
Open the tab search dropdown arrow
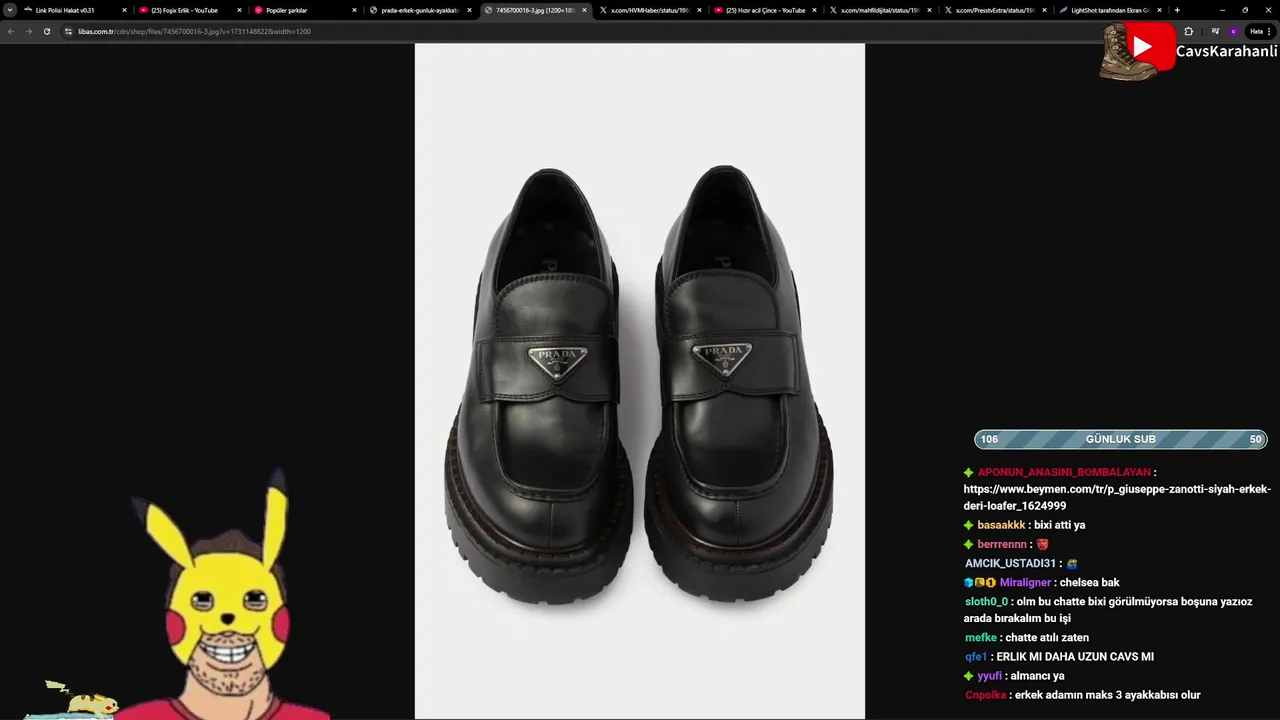tap(10, 10)
